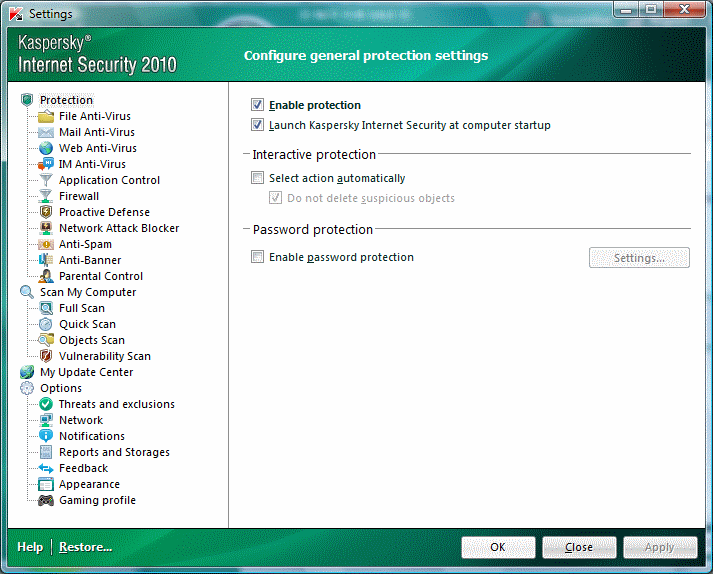The image size is (713, 574).
Task: Open Mail Anti-Virus settings
Action: (x=97, y=132)
